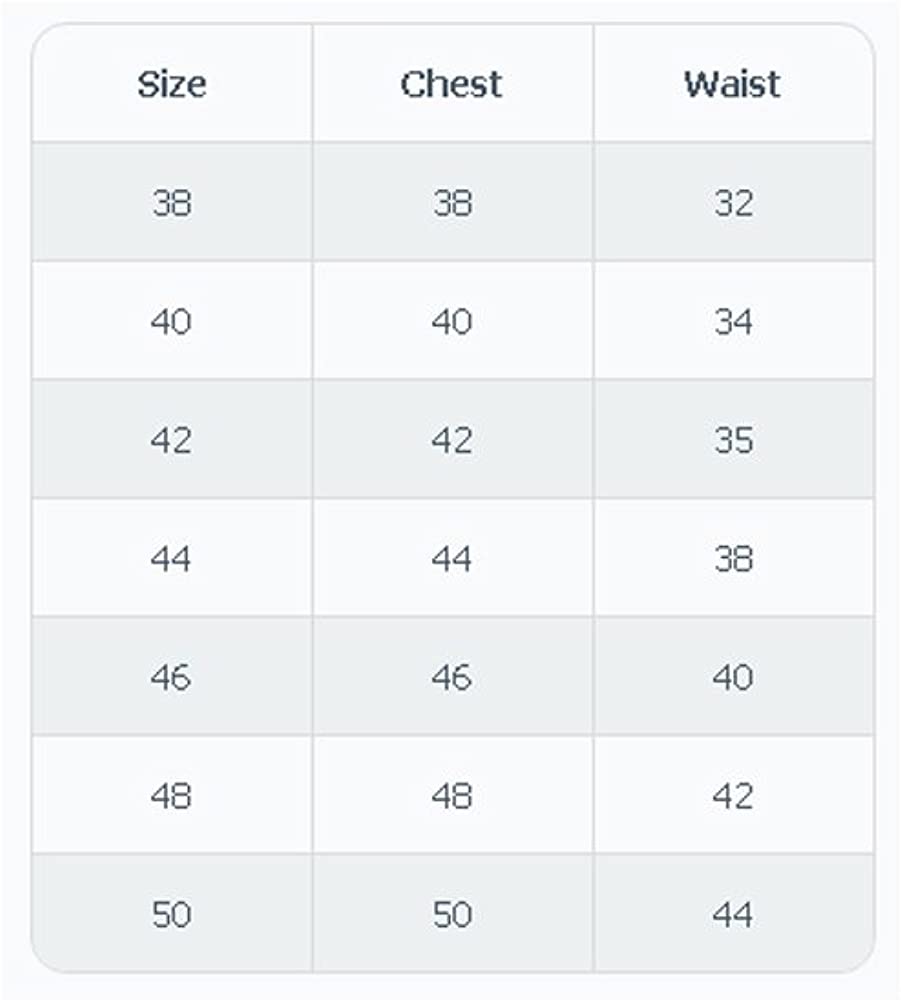Click the Chest column header
Image resolution: width=901 pixels, height=1000 pixels.
coord(452,84)
